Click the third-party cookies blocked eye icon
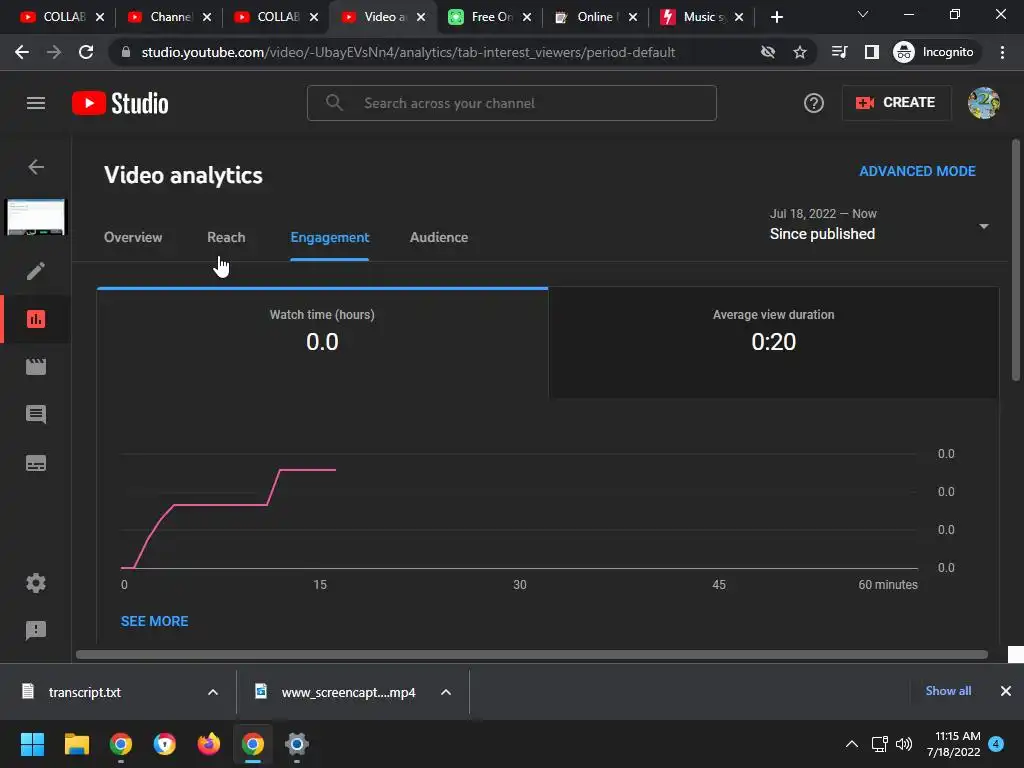The height and width of the screenshot is (768, 1024). [x=768, y=52]
